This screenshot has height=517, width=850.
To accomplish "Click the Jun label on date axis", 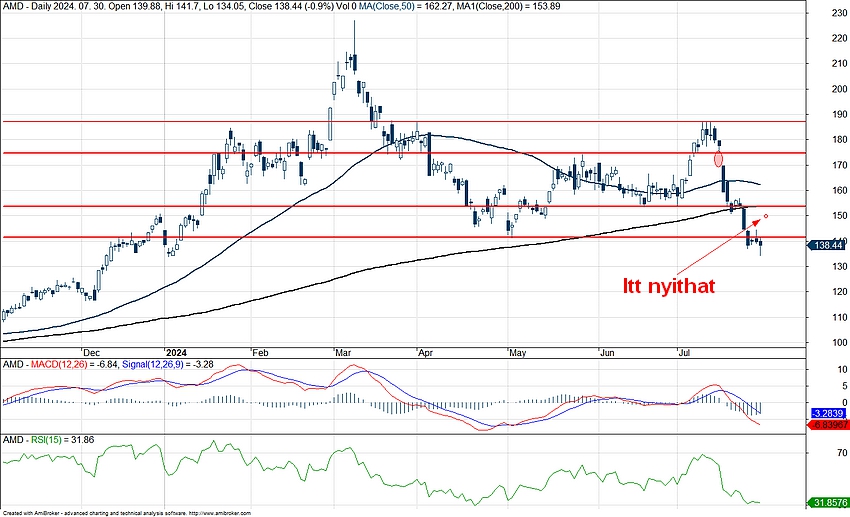I will pyautogui.click(x=607, y=353).
